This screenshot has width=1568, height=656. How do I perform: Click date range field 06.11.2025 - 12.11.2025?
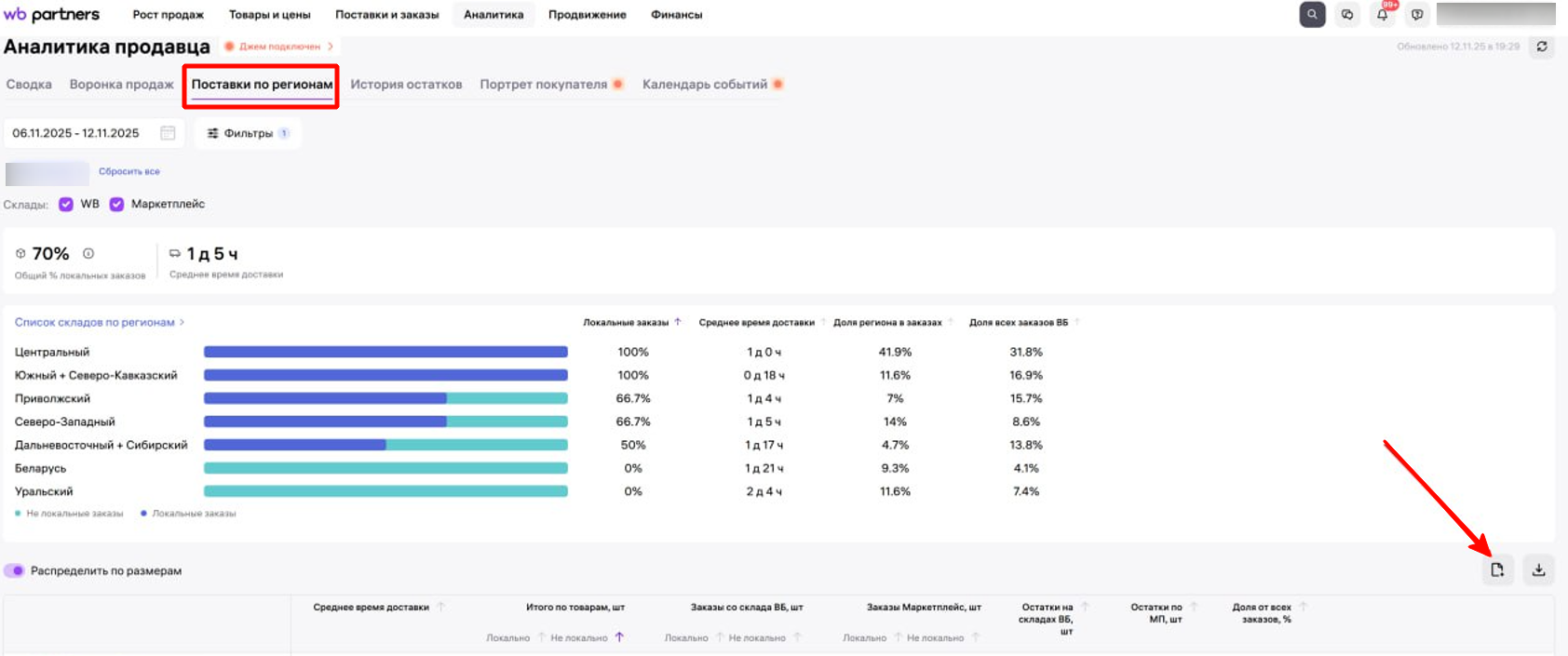(x=93, y=133)
